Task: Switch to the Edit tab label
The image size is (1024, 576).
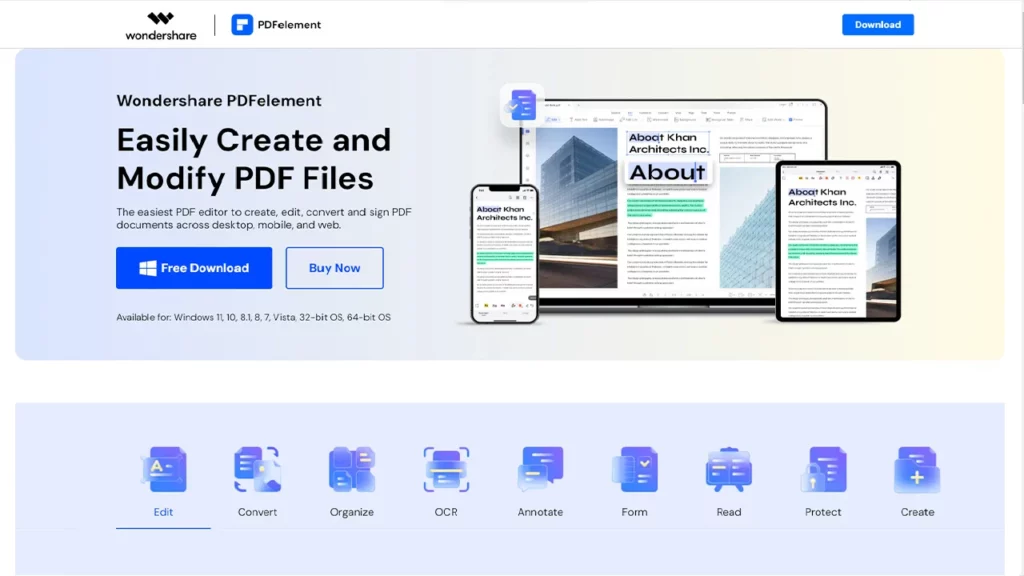Action: (x=163, y=512)
